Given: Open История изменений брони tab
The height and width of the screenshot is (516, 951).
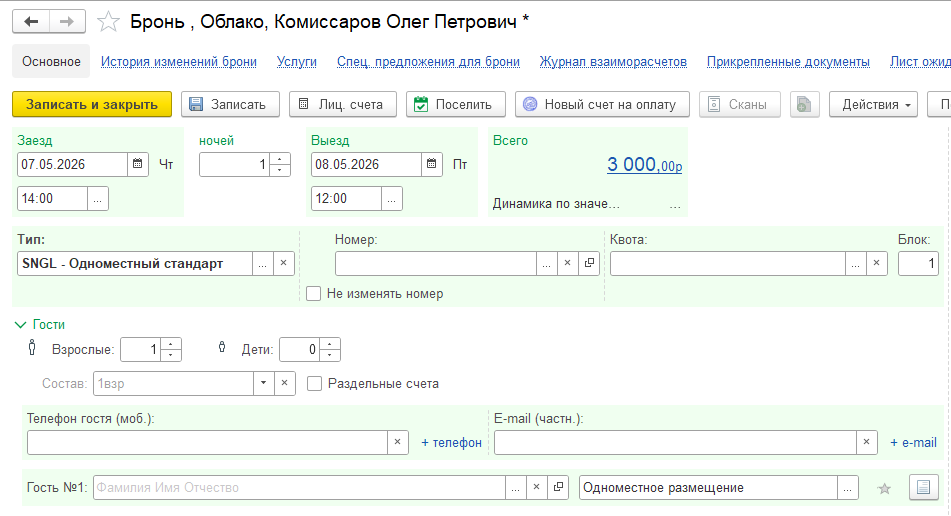Looking at the screenshot, I should [x=179, y=62].
